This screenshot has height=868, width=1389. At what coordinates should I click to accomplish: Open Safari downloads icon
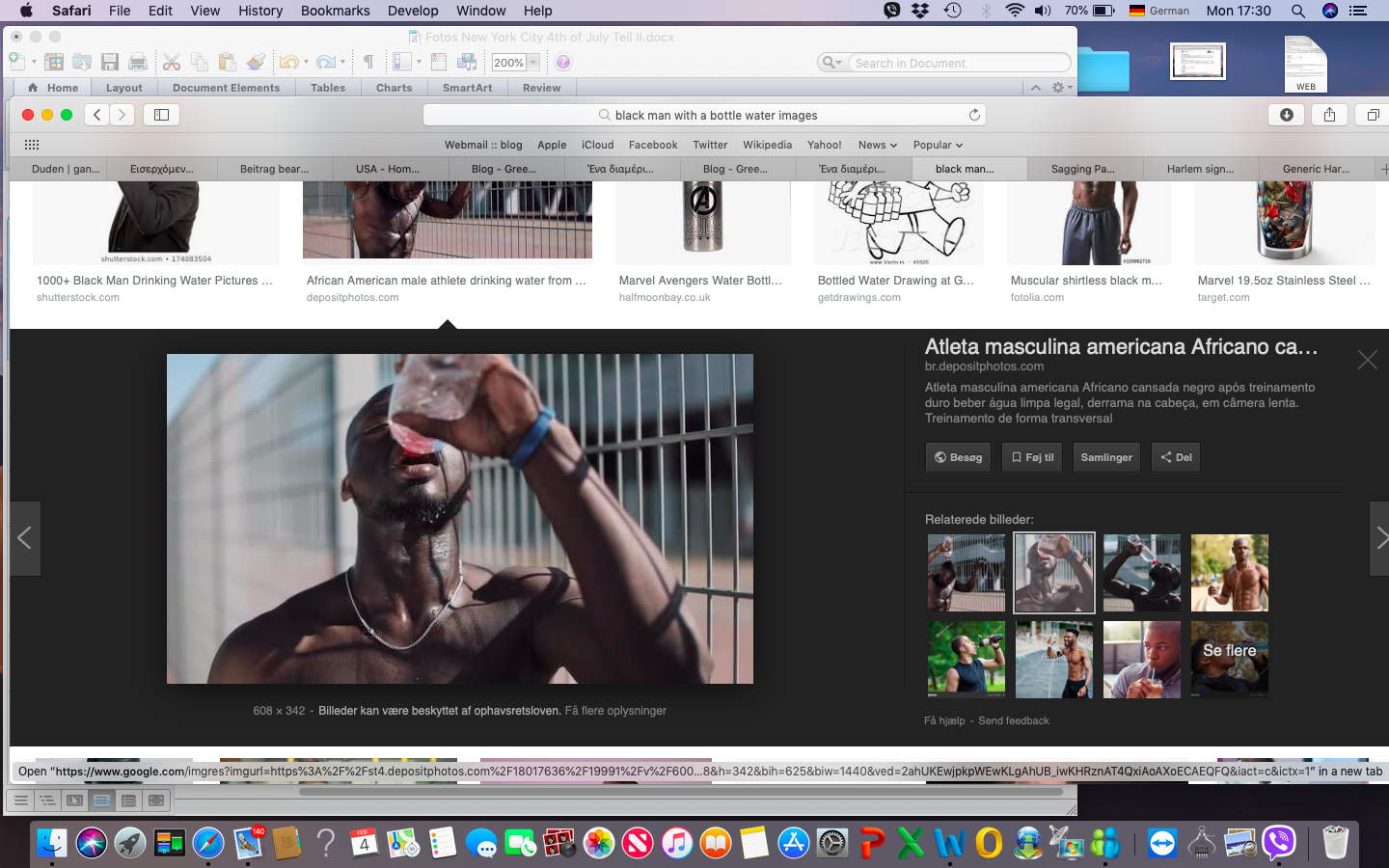pos(1286,115)
